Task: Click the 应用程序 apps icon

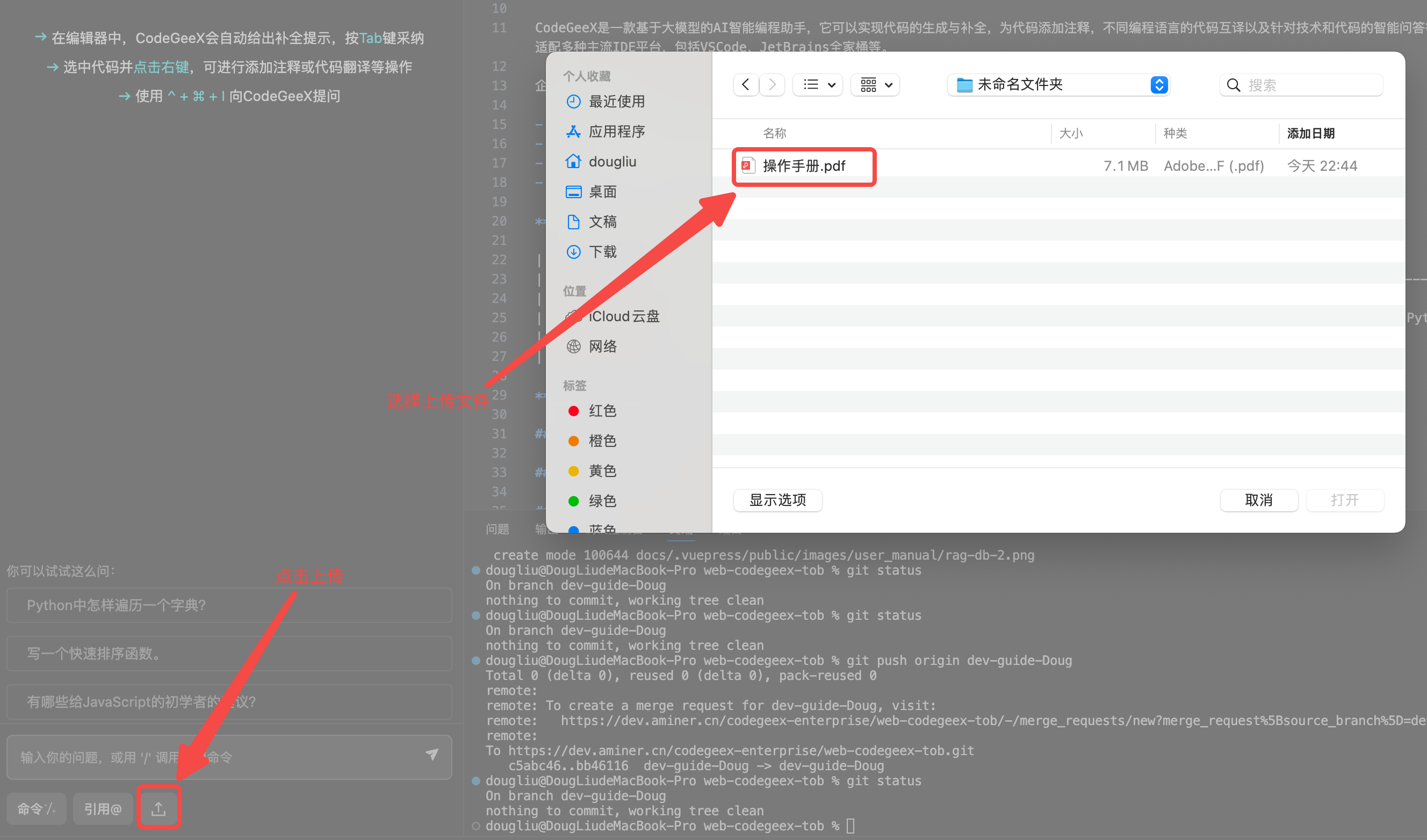Action: [574, 132]
